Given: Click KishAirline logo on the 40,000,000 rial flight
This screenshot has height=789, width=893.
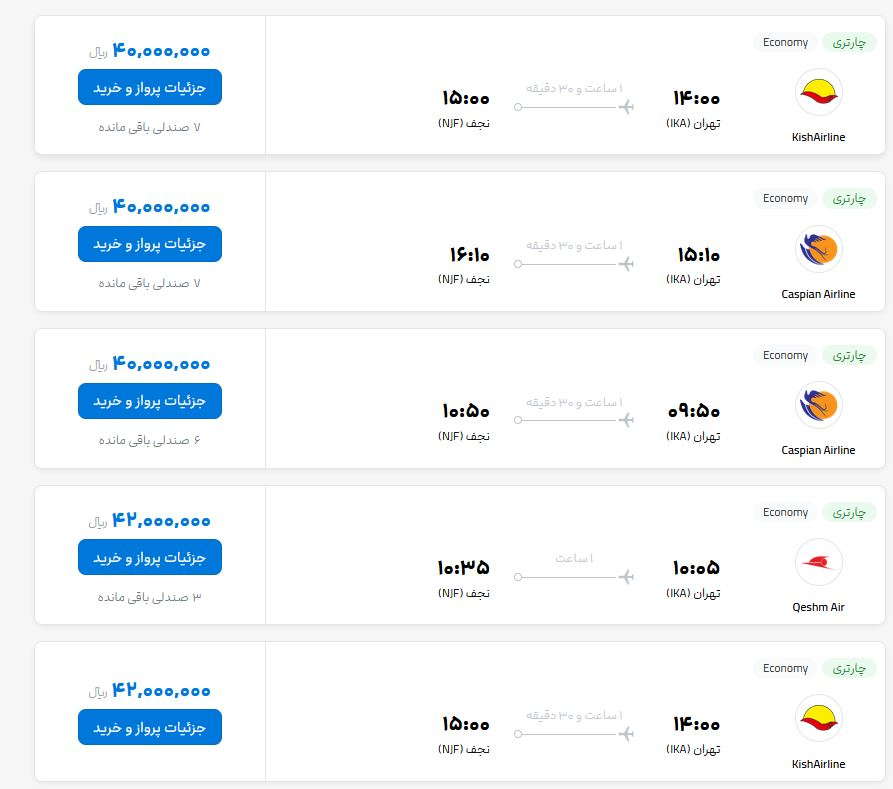Looking at the screenshot, I should (x=818, y=92).
